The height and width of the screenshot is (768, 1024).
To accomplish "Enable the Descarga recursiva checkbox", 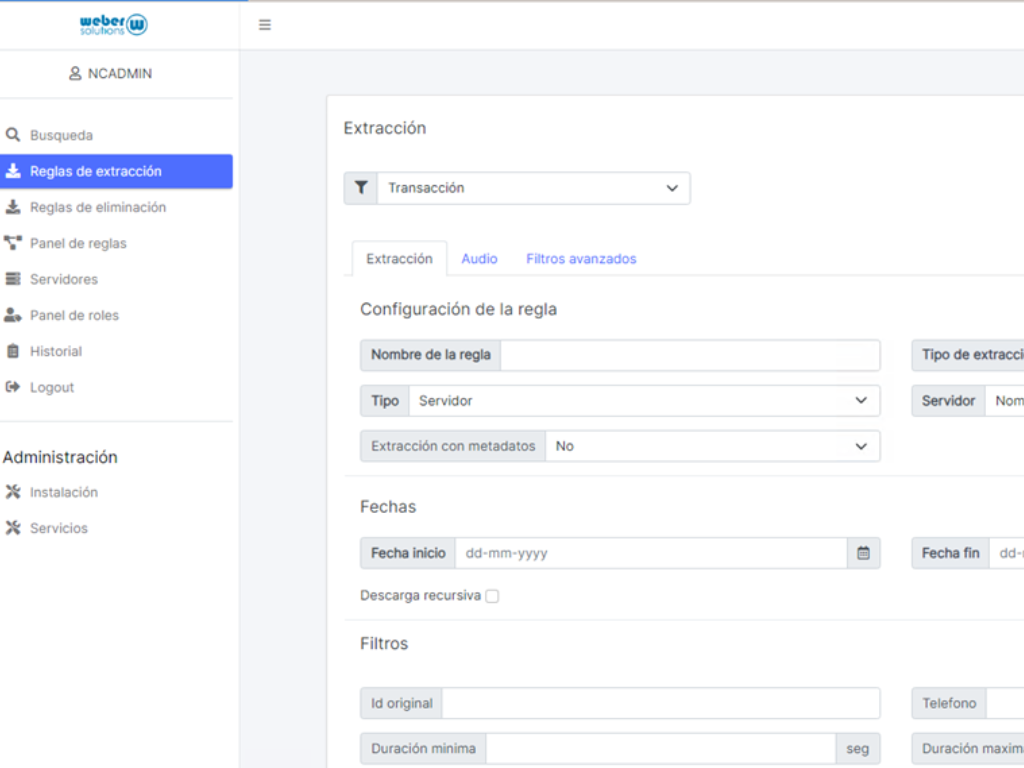I will (x=492, y=596).
